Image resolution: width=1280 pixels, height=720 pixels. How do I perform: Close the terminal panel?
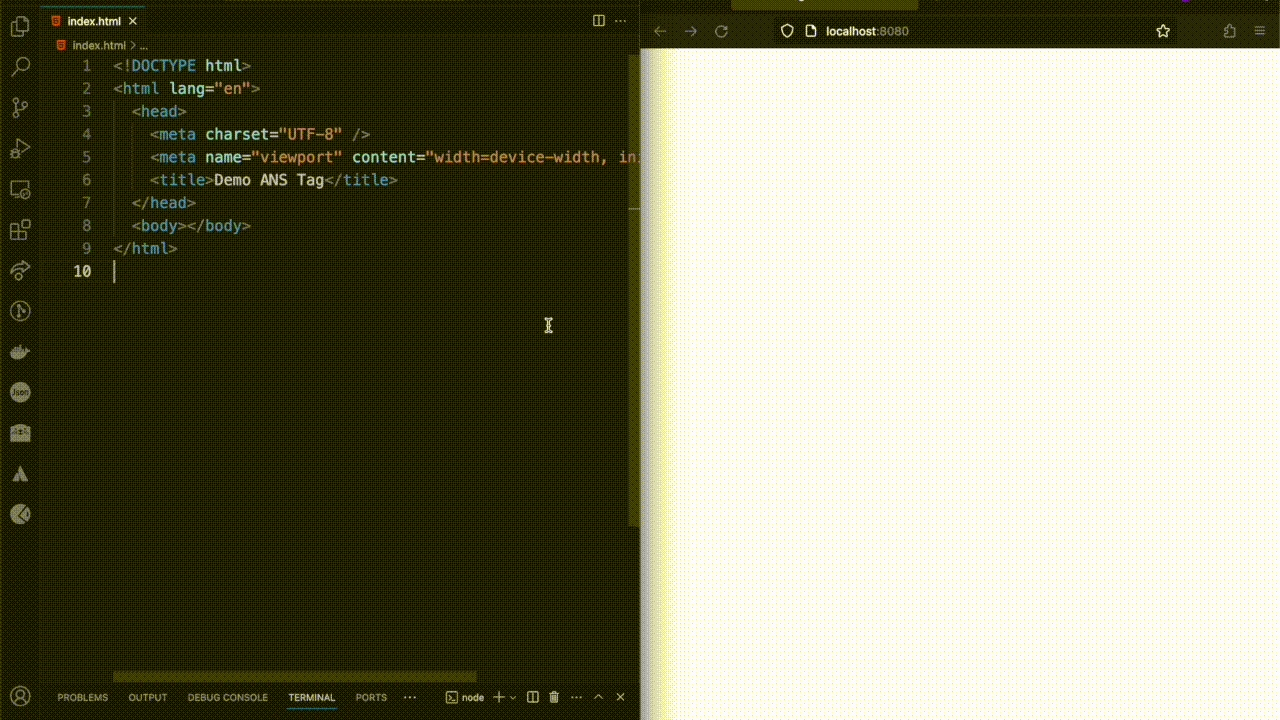(620, 697)
